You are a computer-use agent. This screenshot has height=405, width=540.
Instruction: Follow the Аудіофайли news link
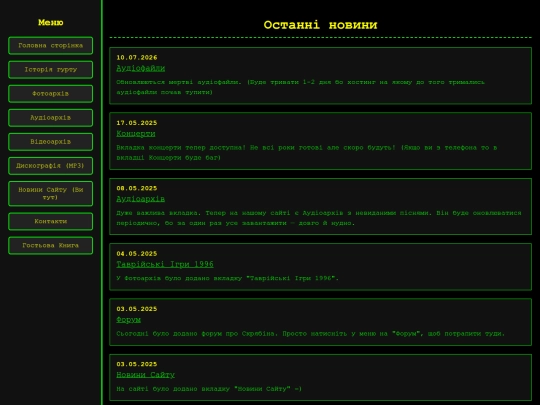141,68
